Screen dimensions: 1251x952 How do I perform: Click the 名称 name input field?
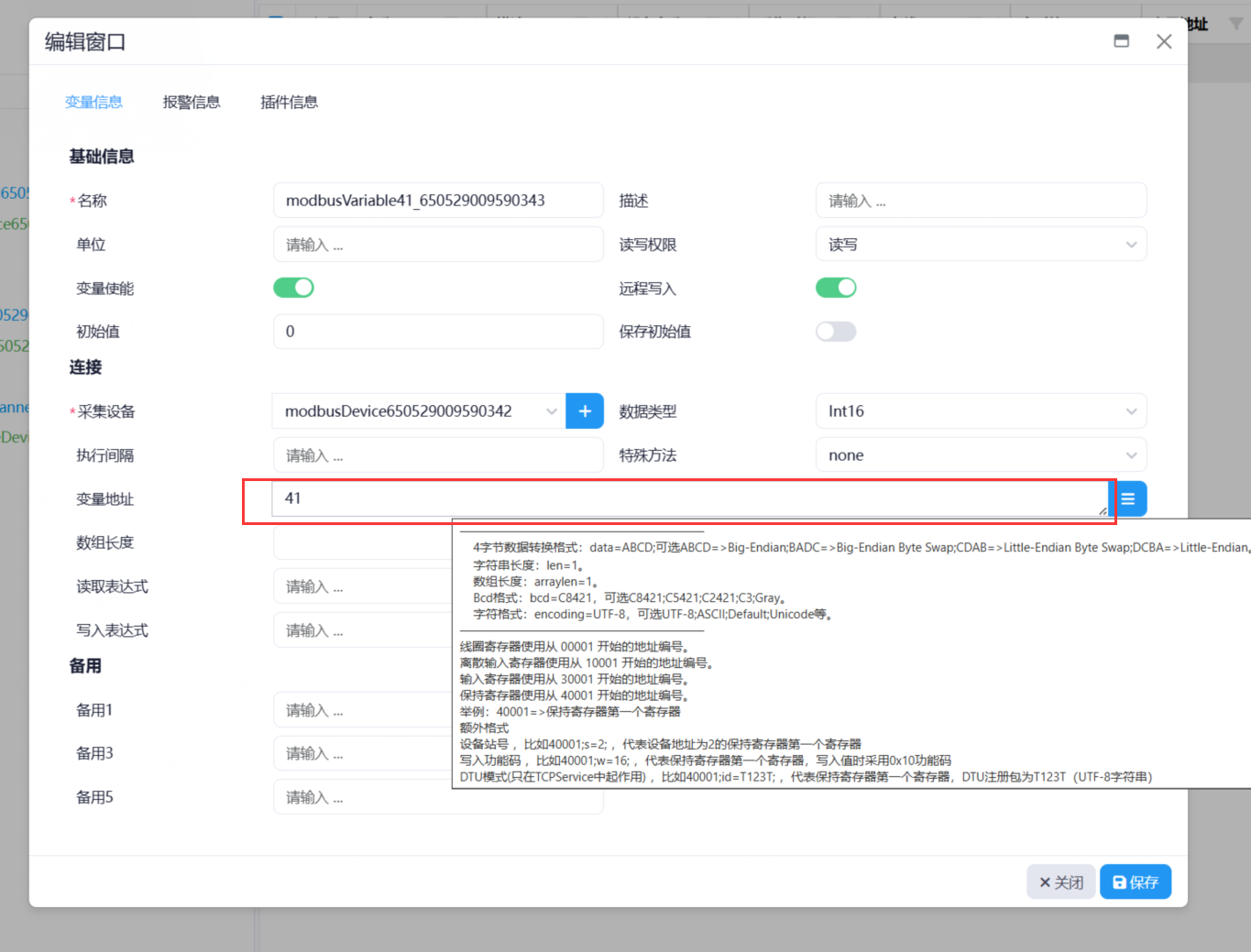pyautogui.click(x=437, y=200)
